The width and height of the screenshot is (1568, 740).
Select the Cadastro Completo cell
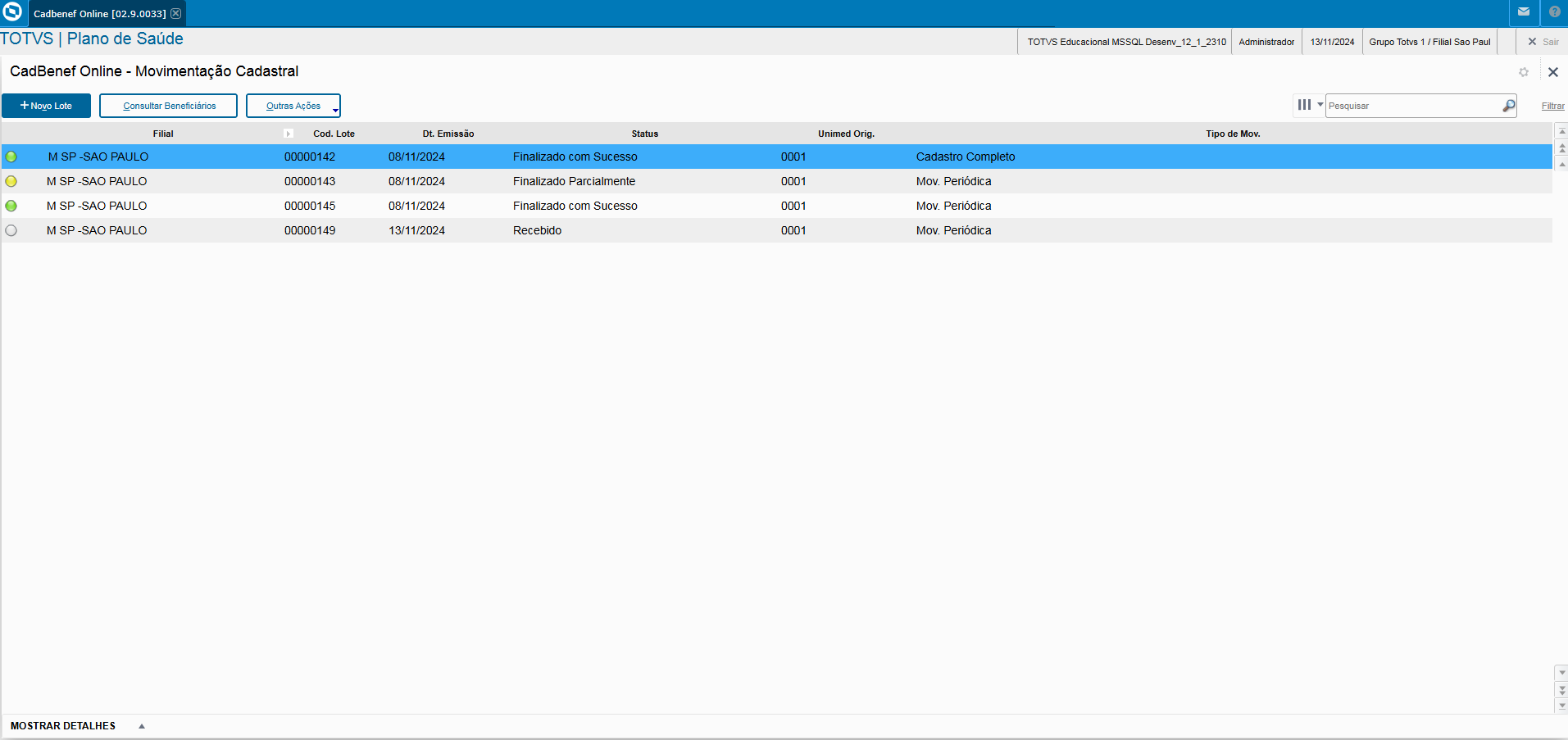tap(966, 157)
